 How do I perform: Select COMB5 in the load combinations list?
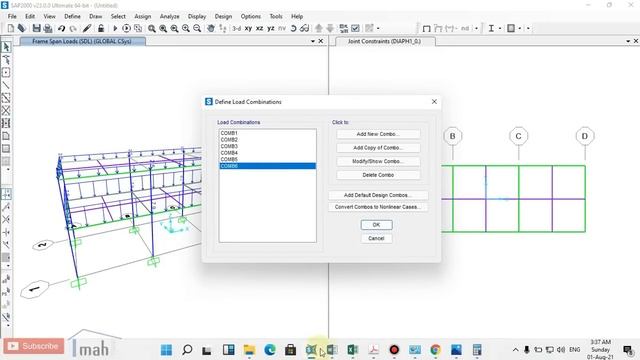[x=267, y=159]
